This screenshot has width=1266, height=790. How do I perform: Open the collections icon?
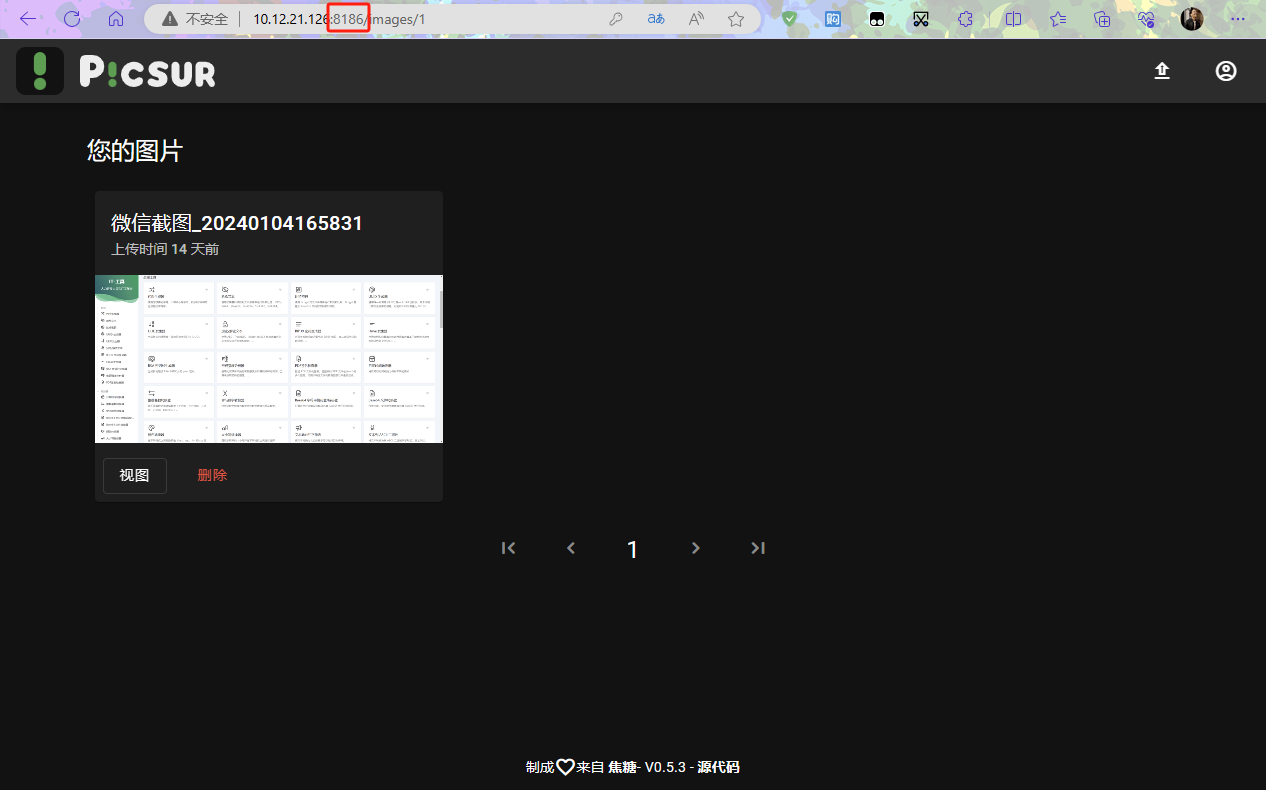tap(1102, 19)
